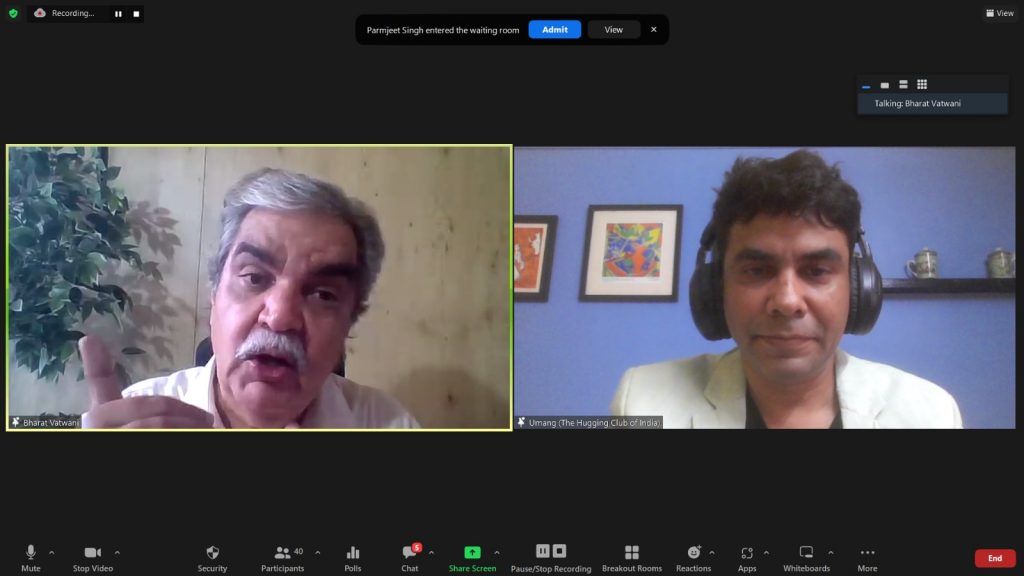Stop Video camera toggle
Viewport: 1024px width, 576px height.
[93, 558]
